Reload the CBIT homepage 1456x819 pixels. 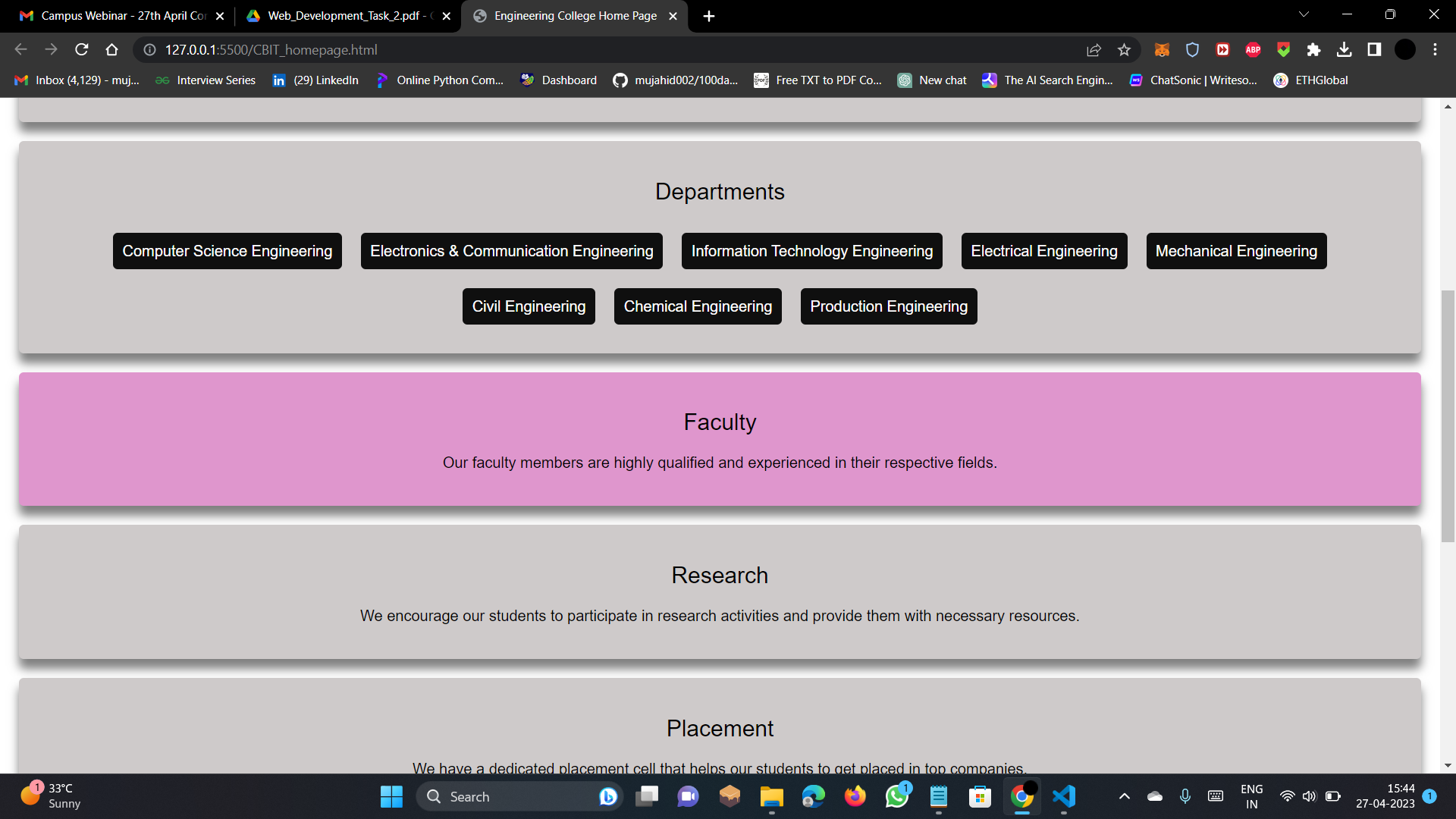(82, 49)
